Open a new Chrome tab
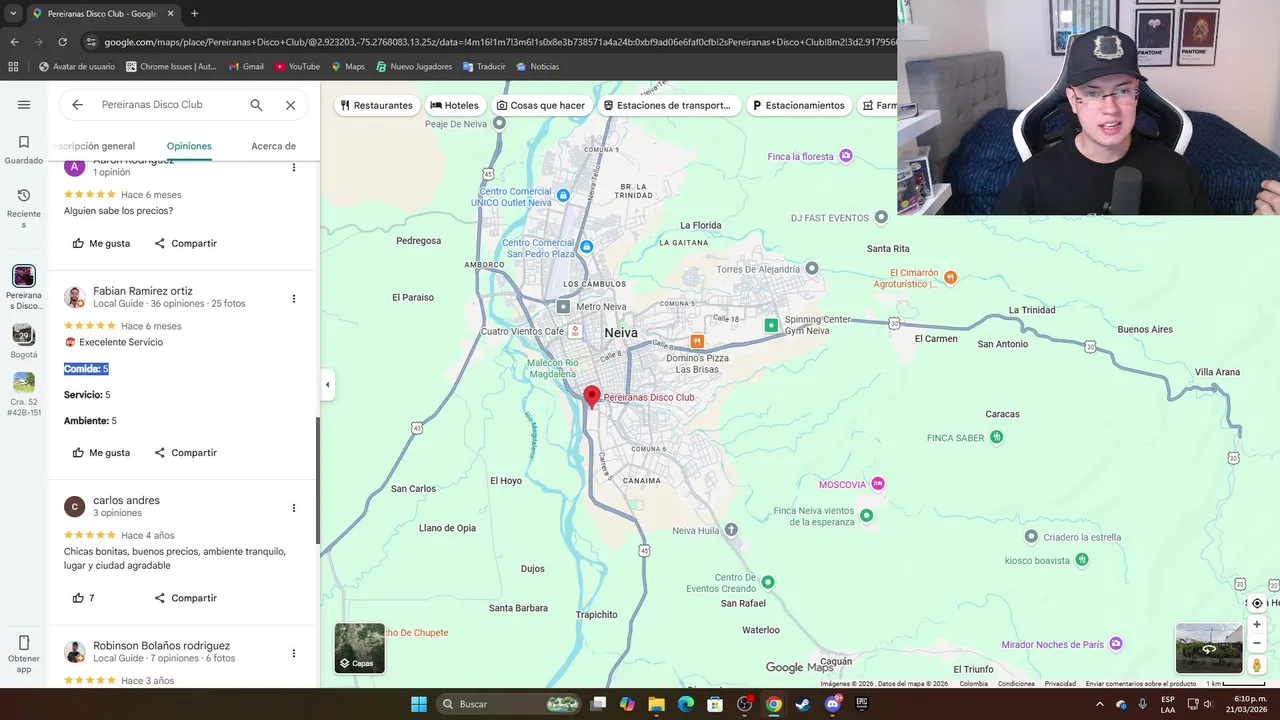The image size is (1280, 720). 194,14
